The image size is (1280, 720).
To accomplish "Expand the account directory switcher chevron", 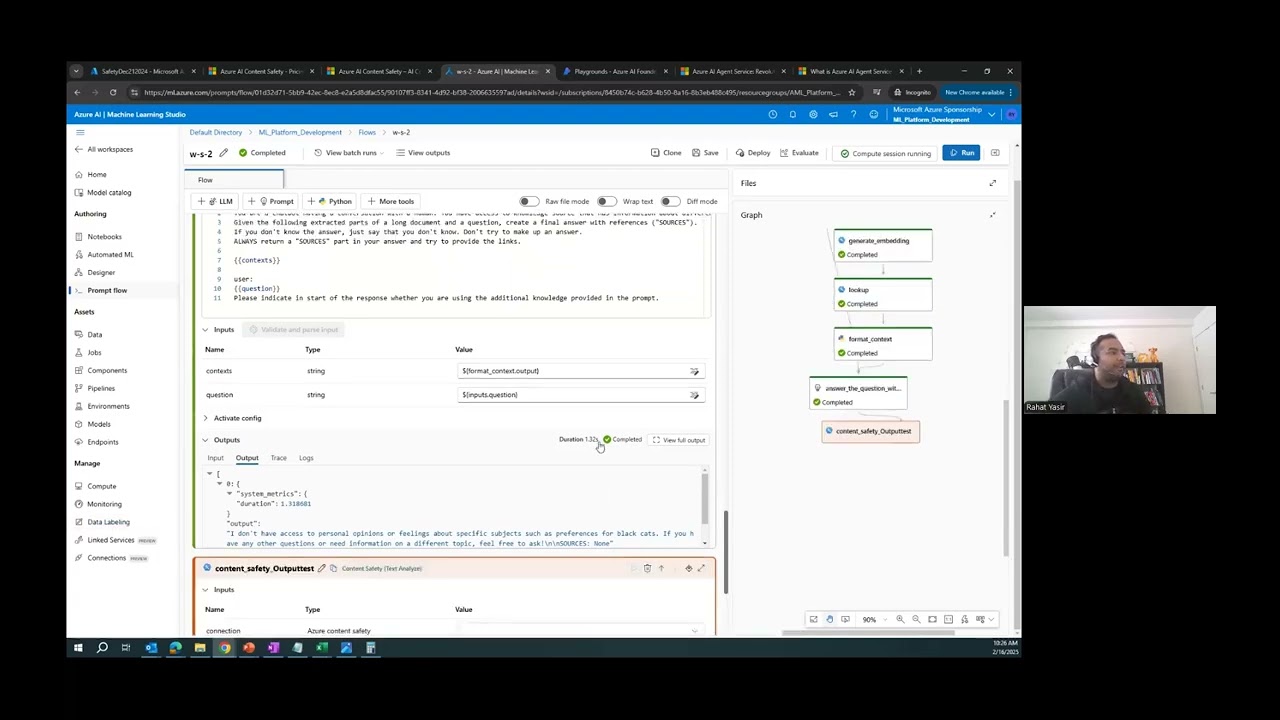I will (x=991, y=114).
